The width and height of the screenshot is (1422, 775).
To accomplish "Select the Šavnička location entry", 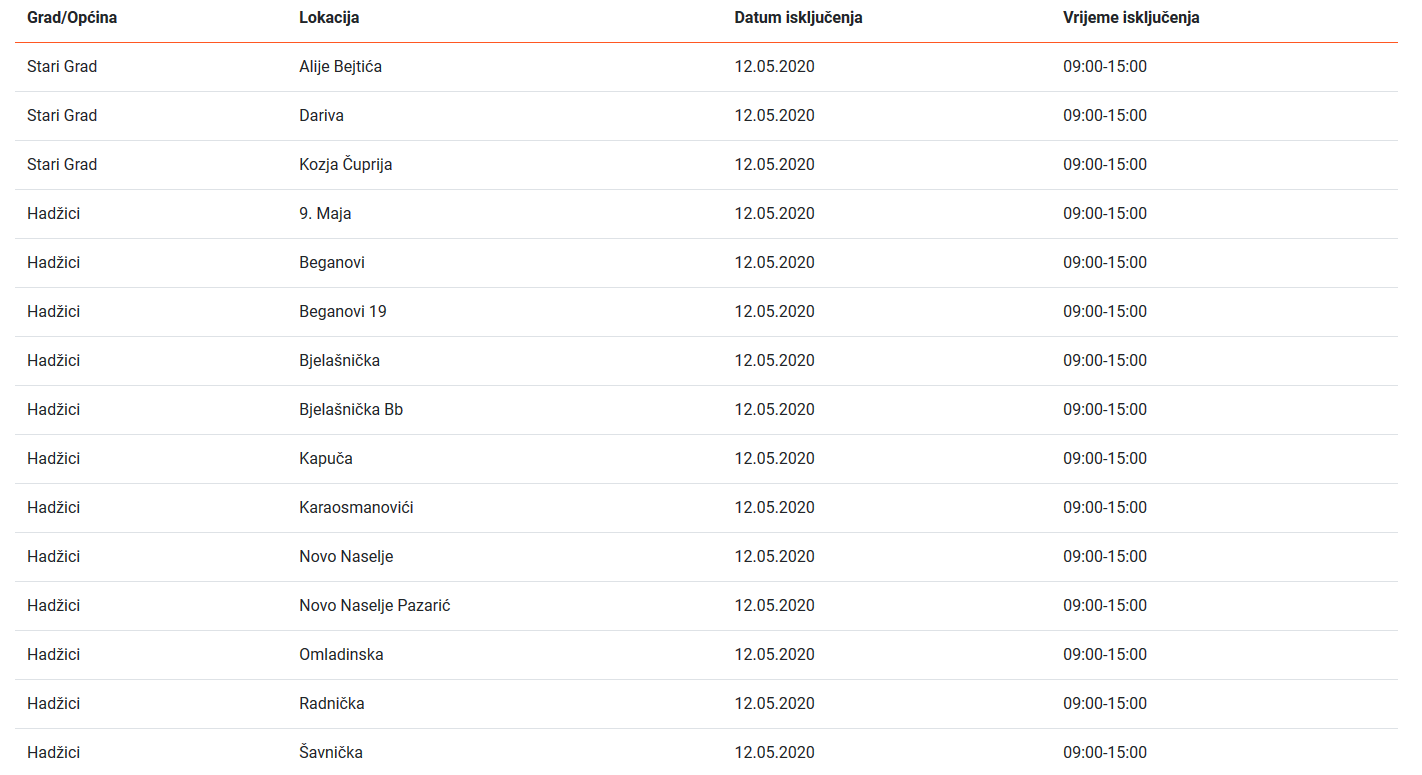I will coord(330,753).
